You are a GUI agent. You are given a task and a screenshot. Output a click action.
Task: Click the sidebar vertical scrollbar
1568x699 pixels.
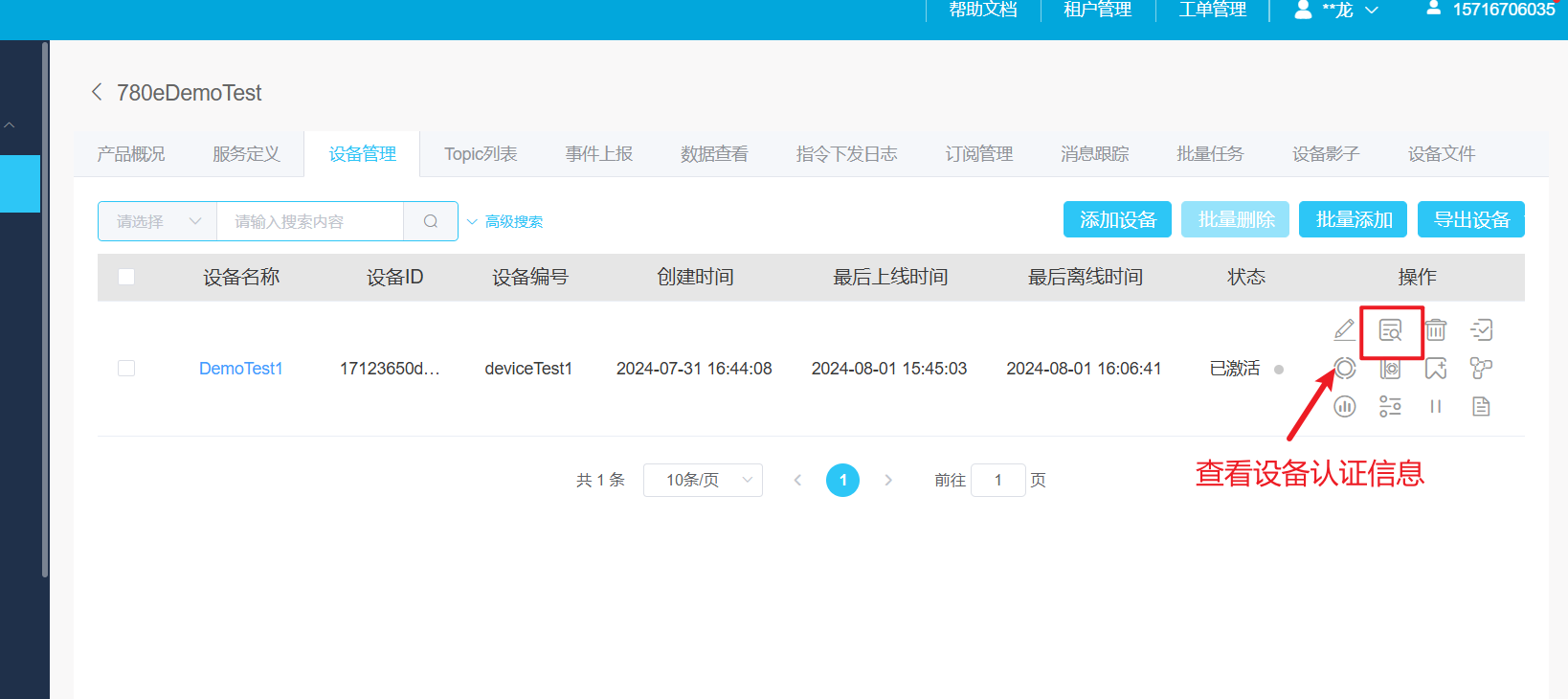click(45, 309)
